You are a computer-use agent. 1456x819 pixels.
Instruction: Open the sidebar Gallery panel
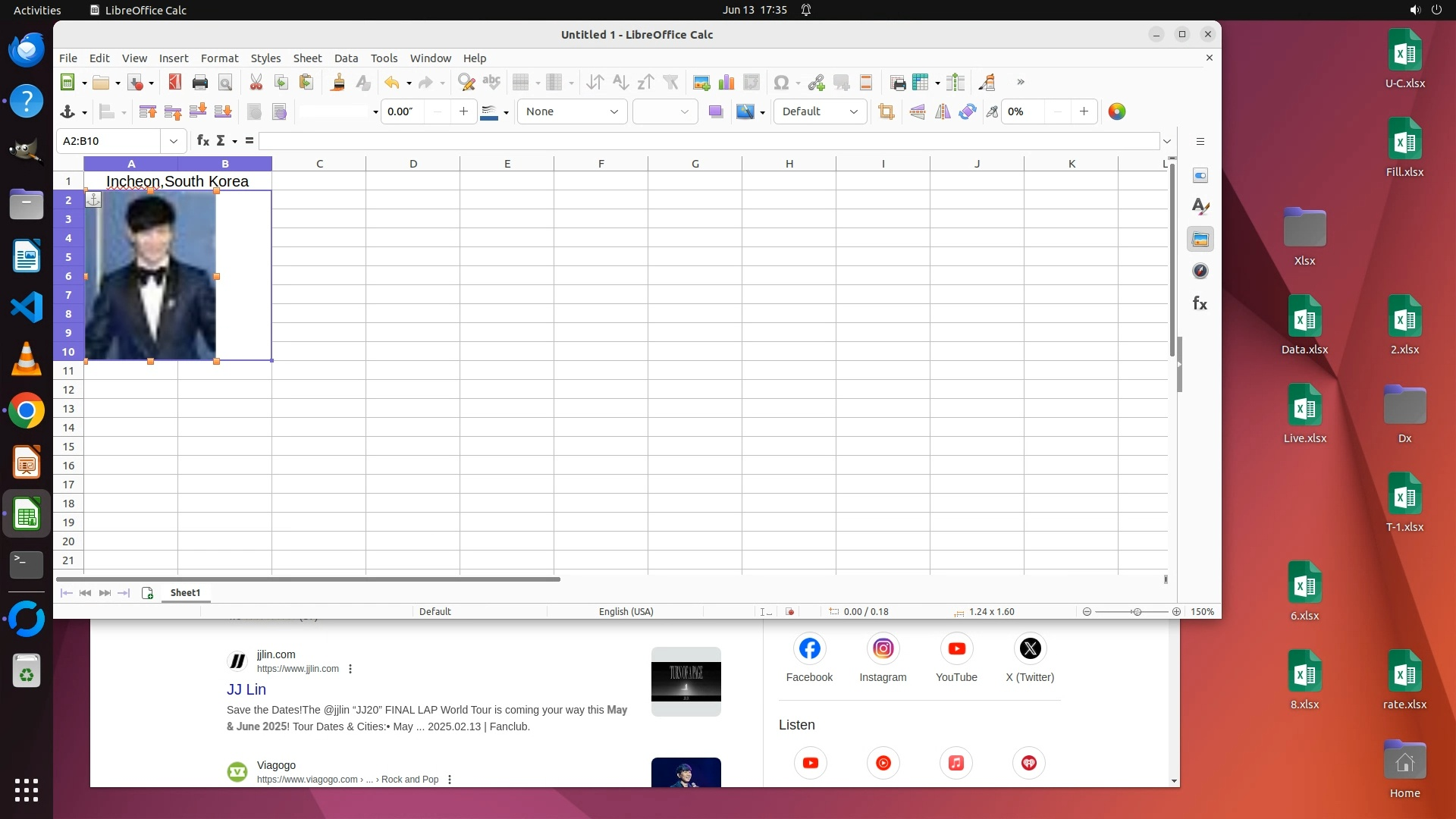point(1200,240)
